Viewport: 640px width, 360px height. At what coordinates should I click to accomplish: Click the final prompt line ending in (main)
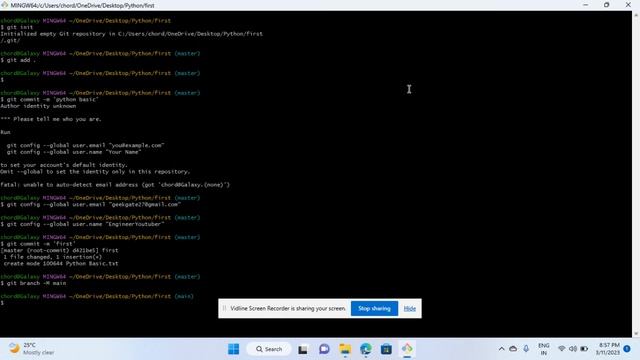tap(97, 296)
